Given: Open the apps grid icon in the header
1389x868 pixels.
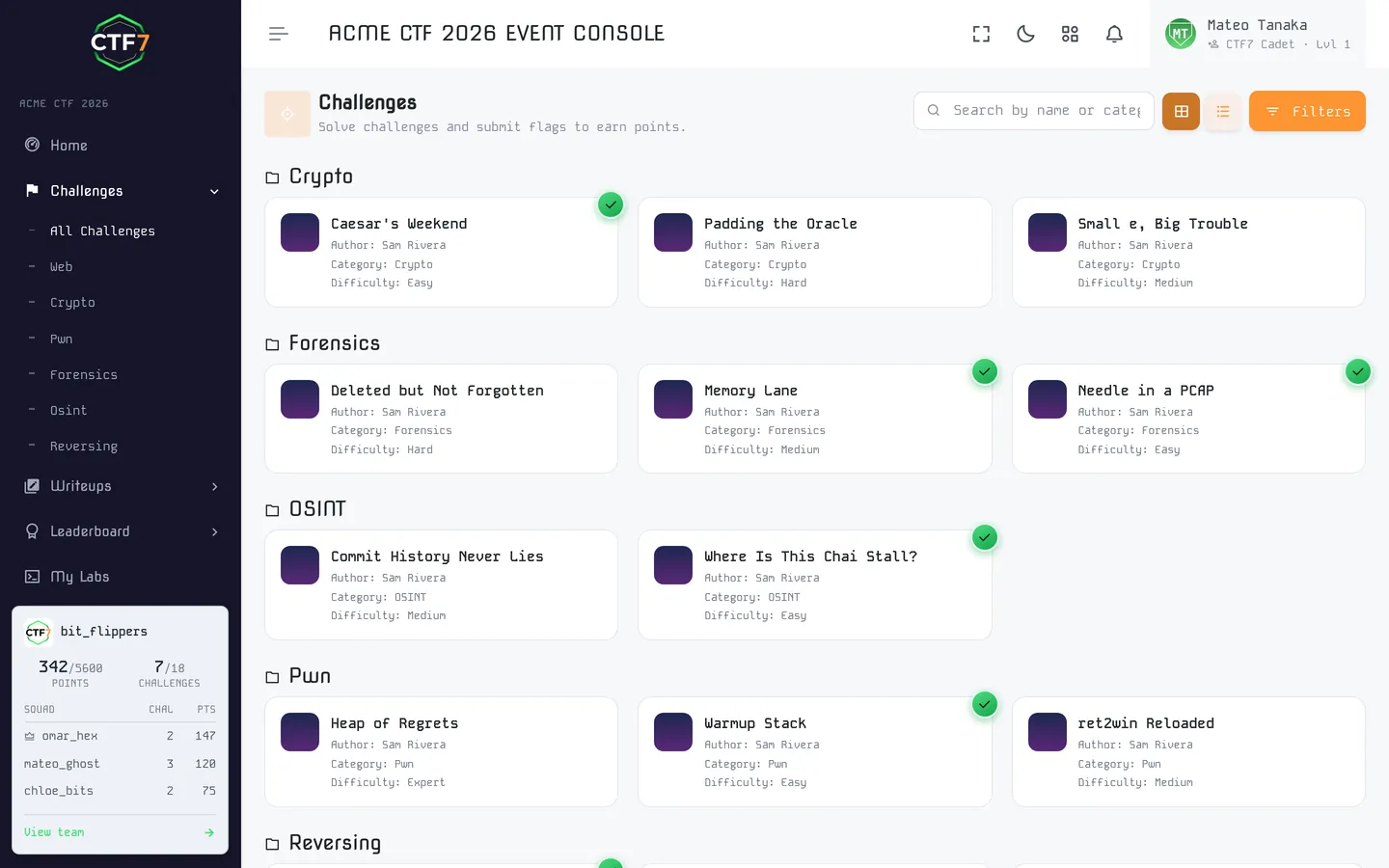Looking at the screenshot, I should click(1070, 34).
